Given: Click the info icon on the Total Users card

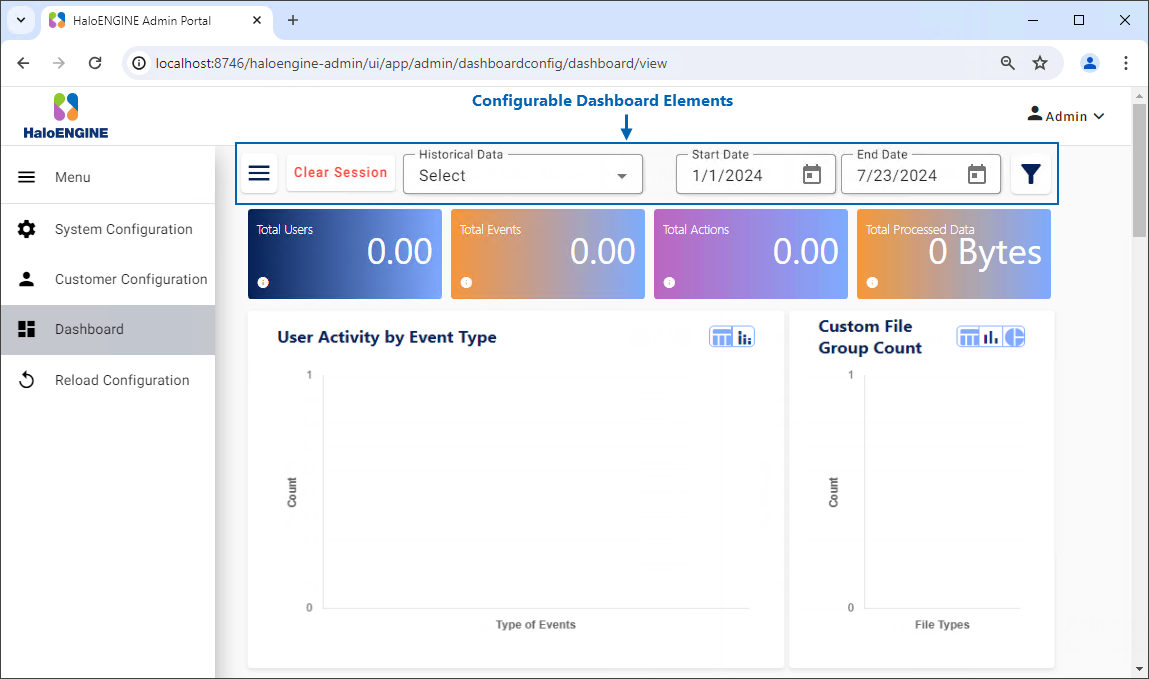Looking at the screenshot, I should [x=263, y=283].
